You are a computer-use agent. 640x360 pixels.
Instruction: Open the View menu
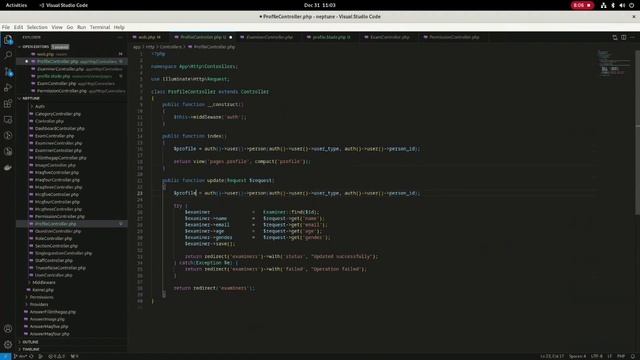[x=57, y=27]
